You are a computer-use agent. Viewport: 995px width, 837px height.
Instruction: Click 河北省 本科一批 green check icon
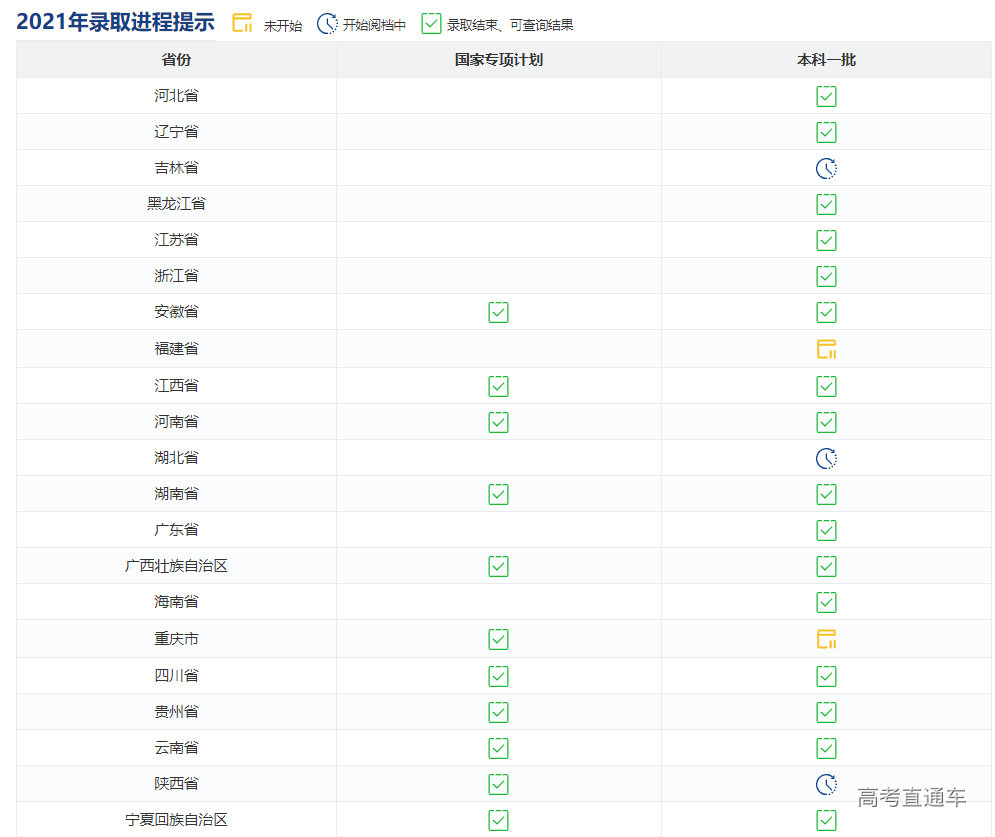(x=826, y=96)
